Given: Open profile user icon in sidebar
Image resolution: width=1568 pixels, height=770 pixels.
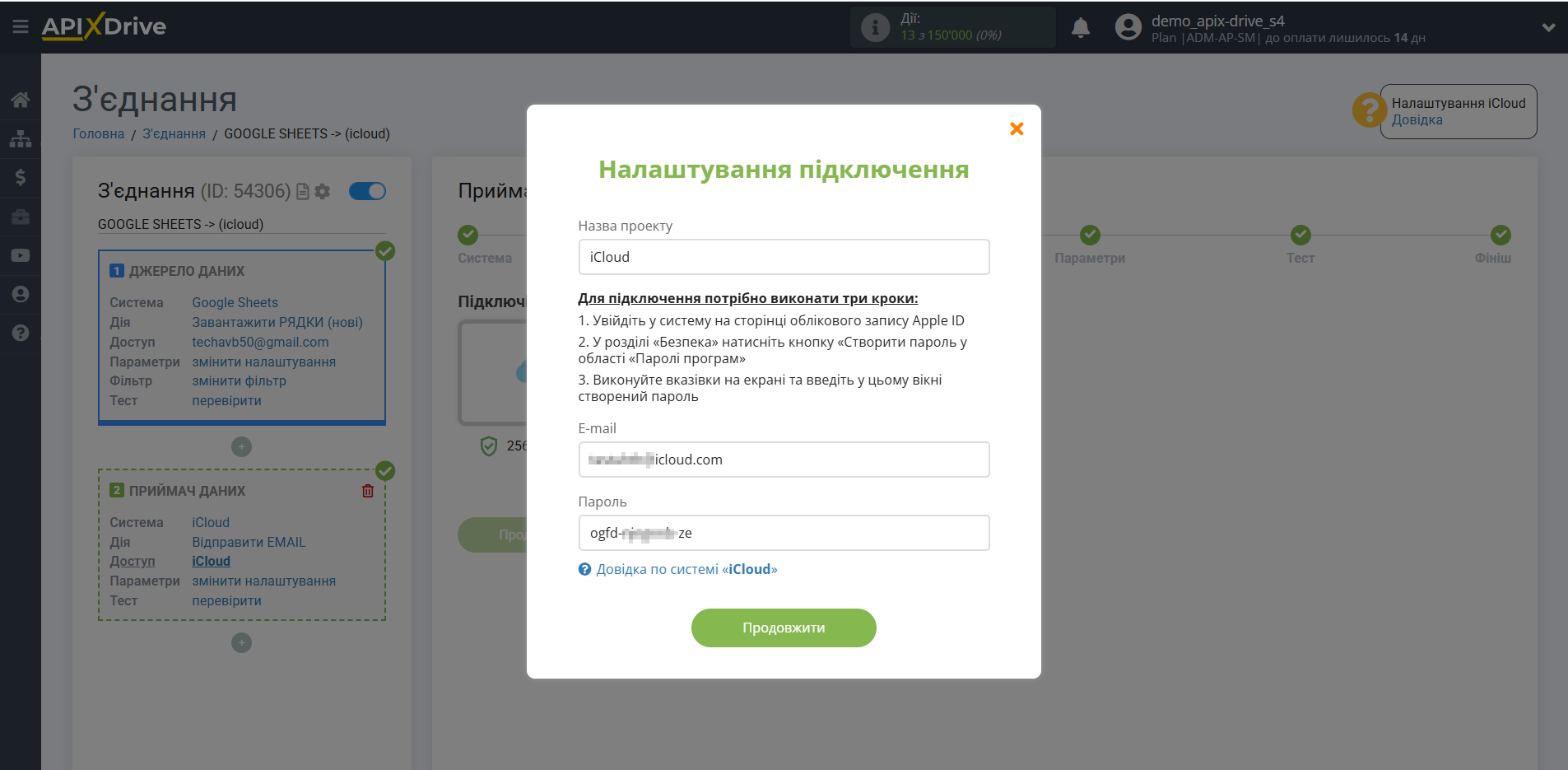Looking at the screenshot, I should click(x=21, y=294).
